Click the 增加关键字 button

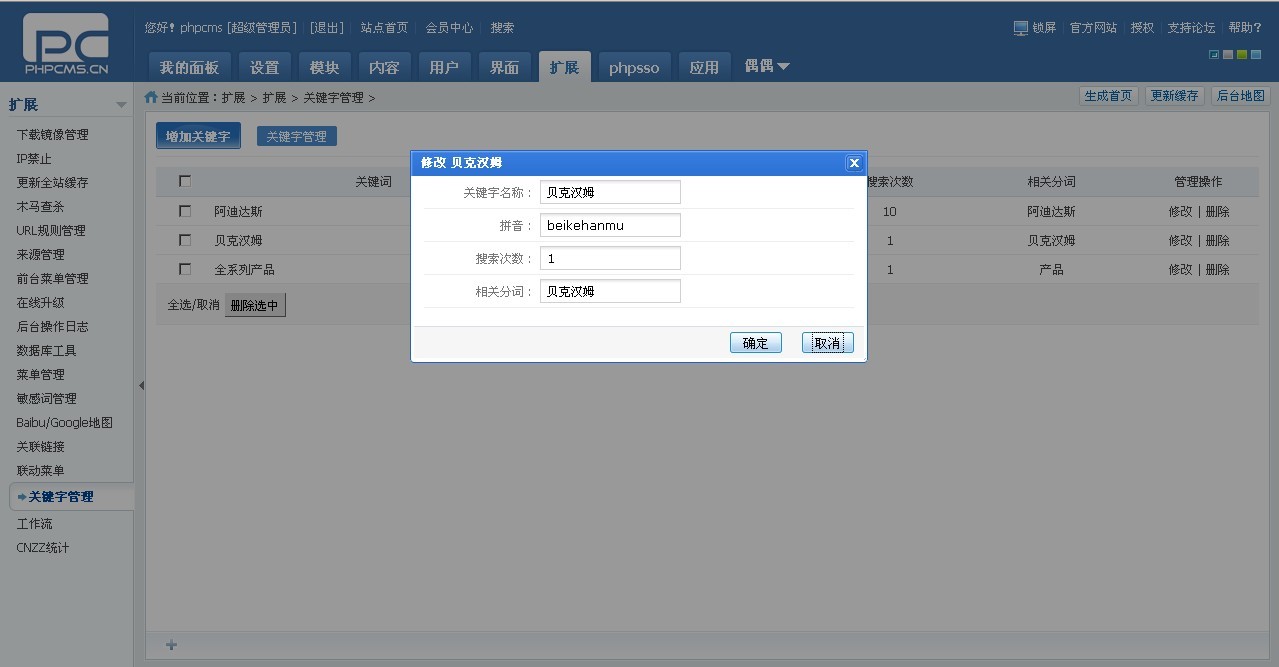coord(198,136)
